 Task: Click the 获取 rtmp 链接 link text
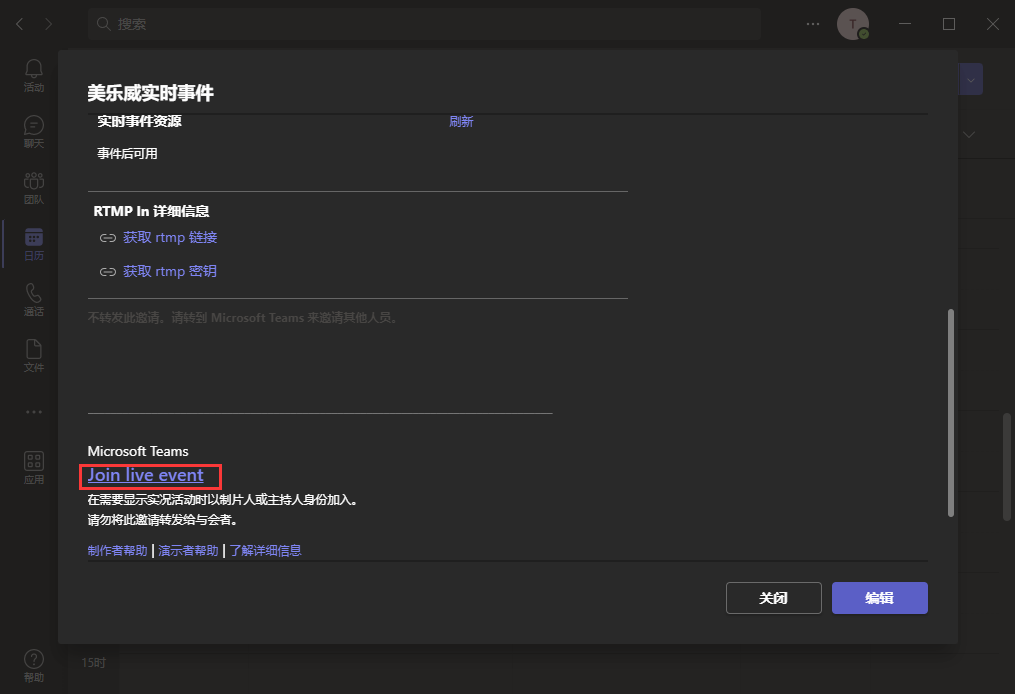(x=170, y=238)
